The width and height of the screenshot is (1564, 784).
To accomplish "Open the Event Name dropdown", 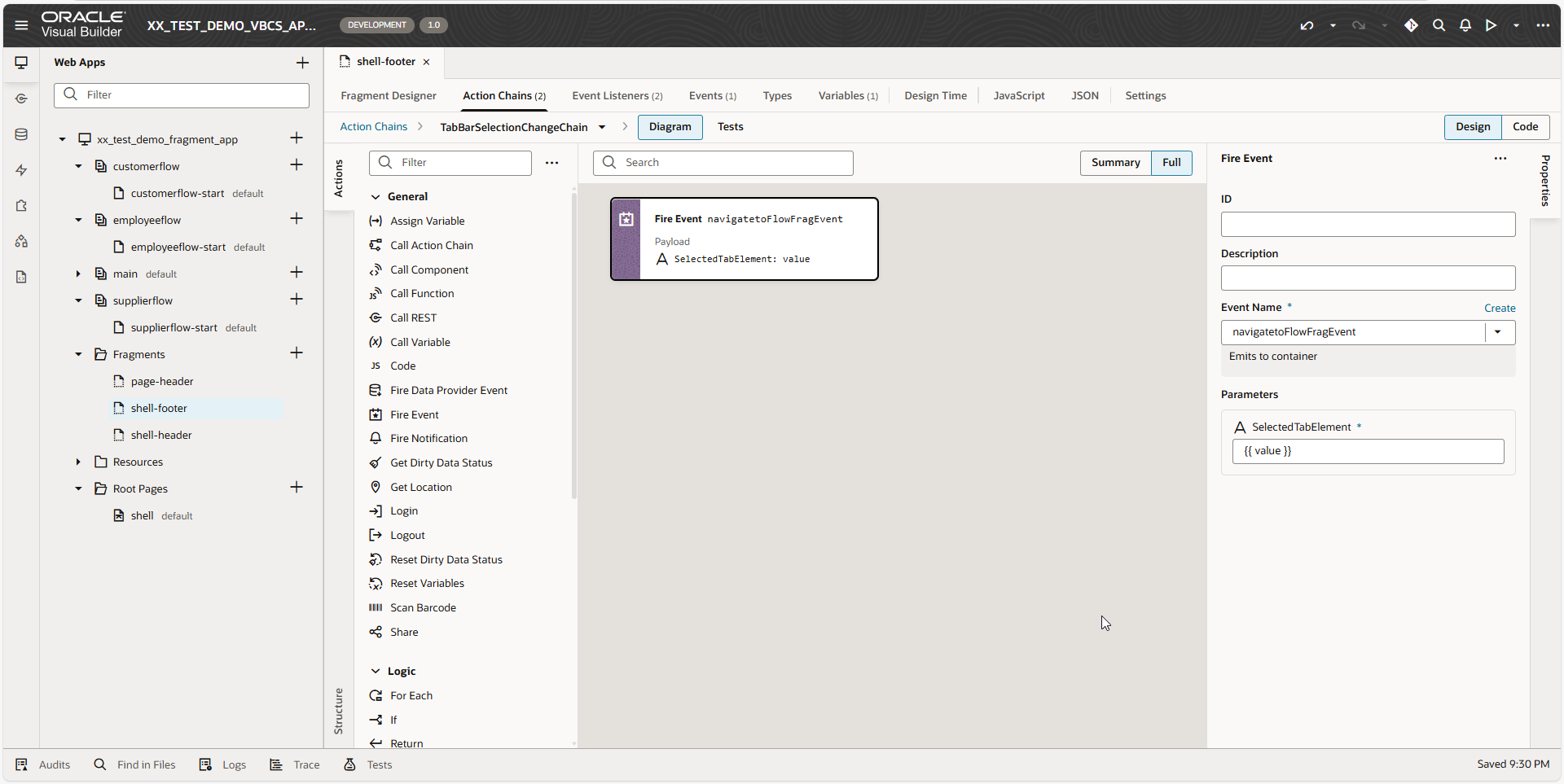I will point(1497,332).
